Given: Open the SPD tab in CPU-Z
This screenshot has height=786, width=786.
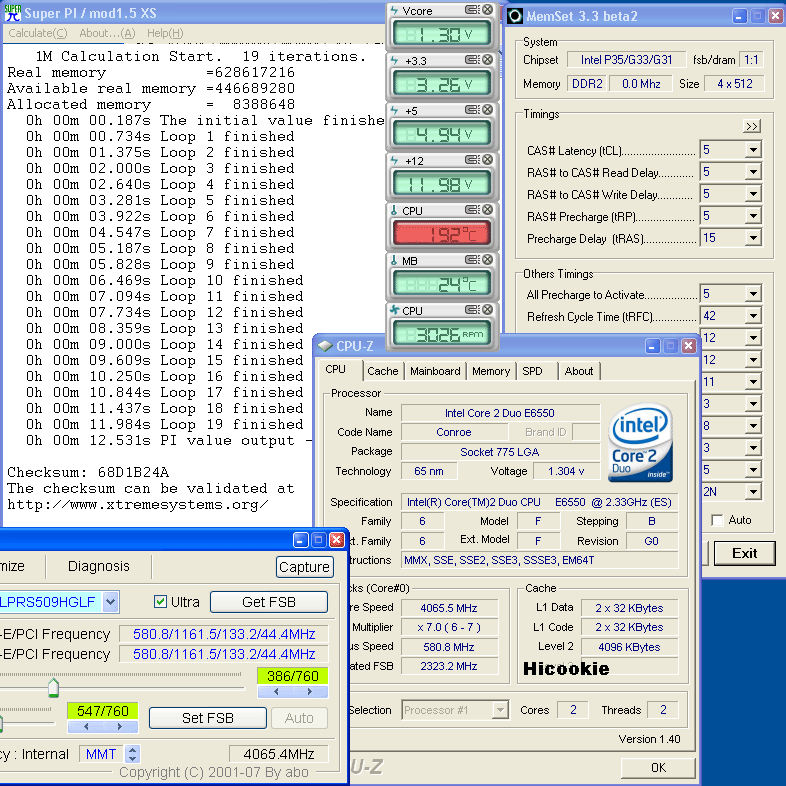Looking at the screenshot, I should (532, 371).
